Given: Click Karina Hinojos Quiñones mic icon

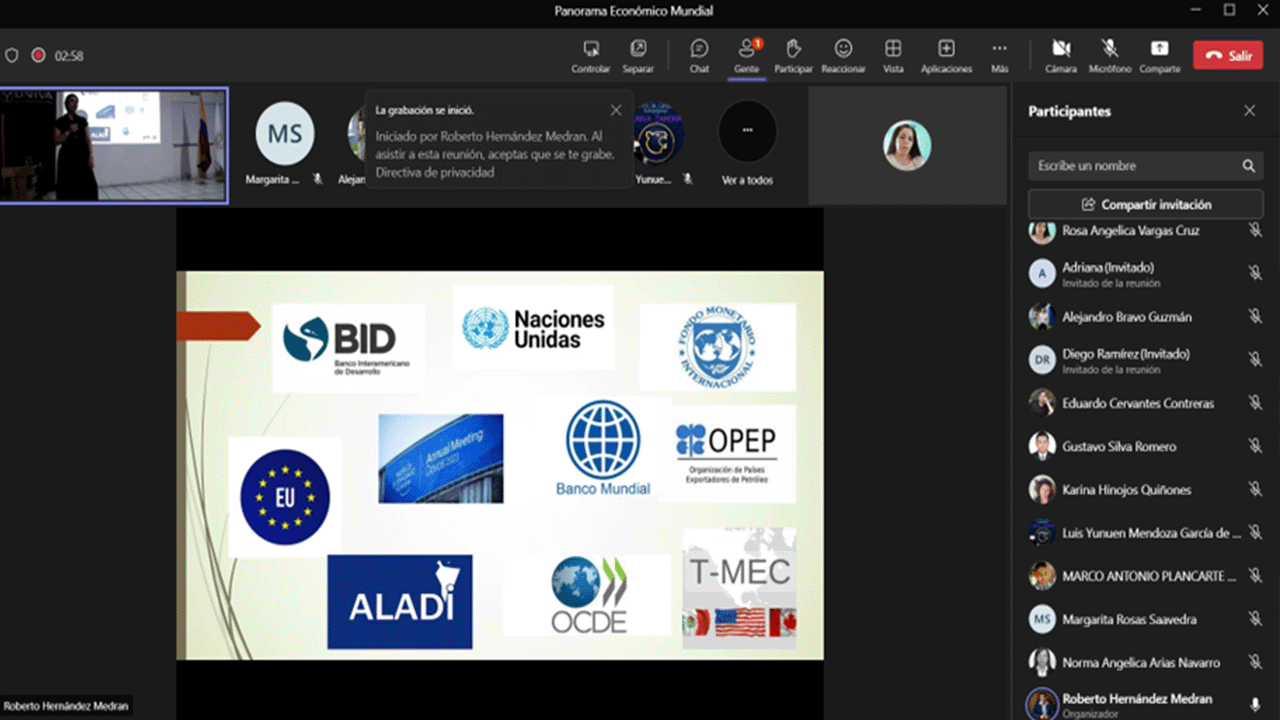Looking at the screenshot, I should [1255, 490].
